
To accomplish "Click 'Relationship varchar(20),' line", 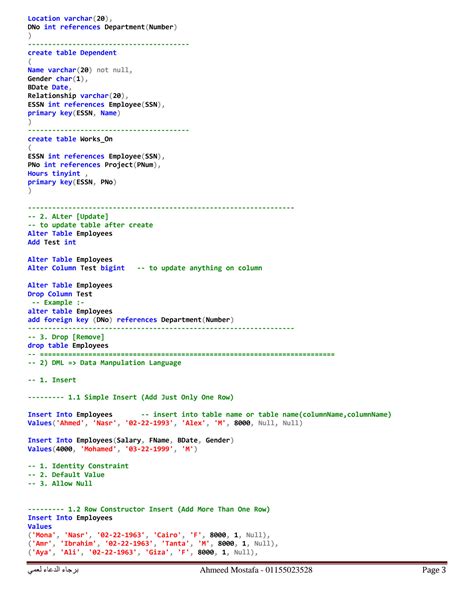I will click(78, 96).
